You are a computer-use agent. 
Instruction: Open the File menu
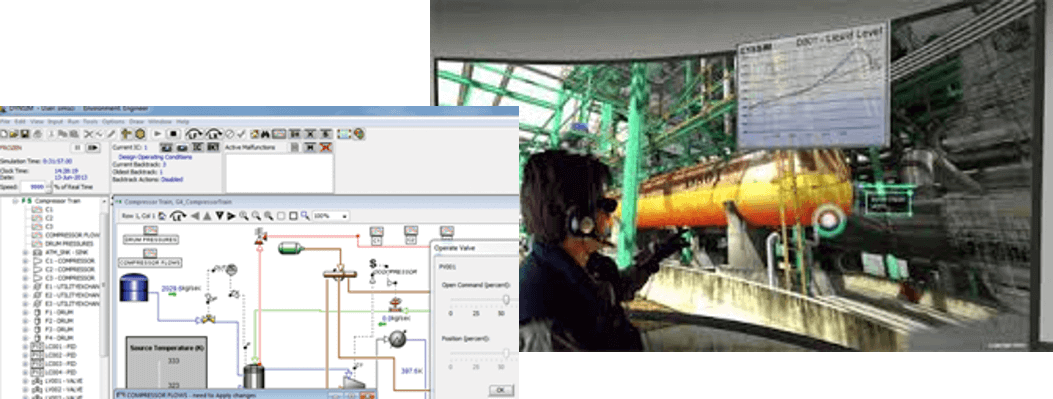click(5, 122)
